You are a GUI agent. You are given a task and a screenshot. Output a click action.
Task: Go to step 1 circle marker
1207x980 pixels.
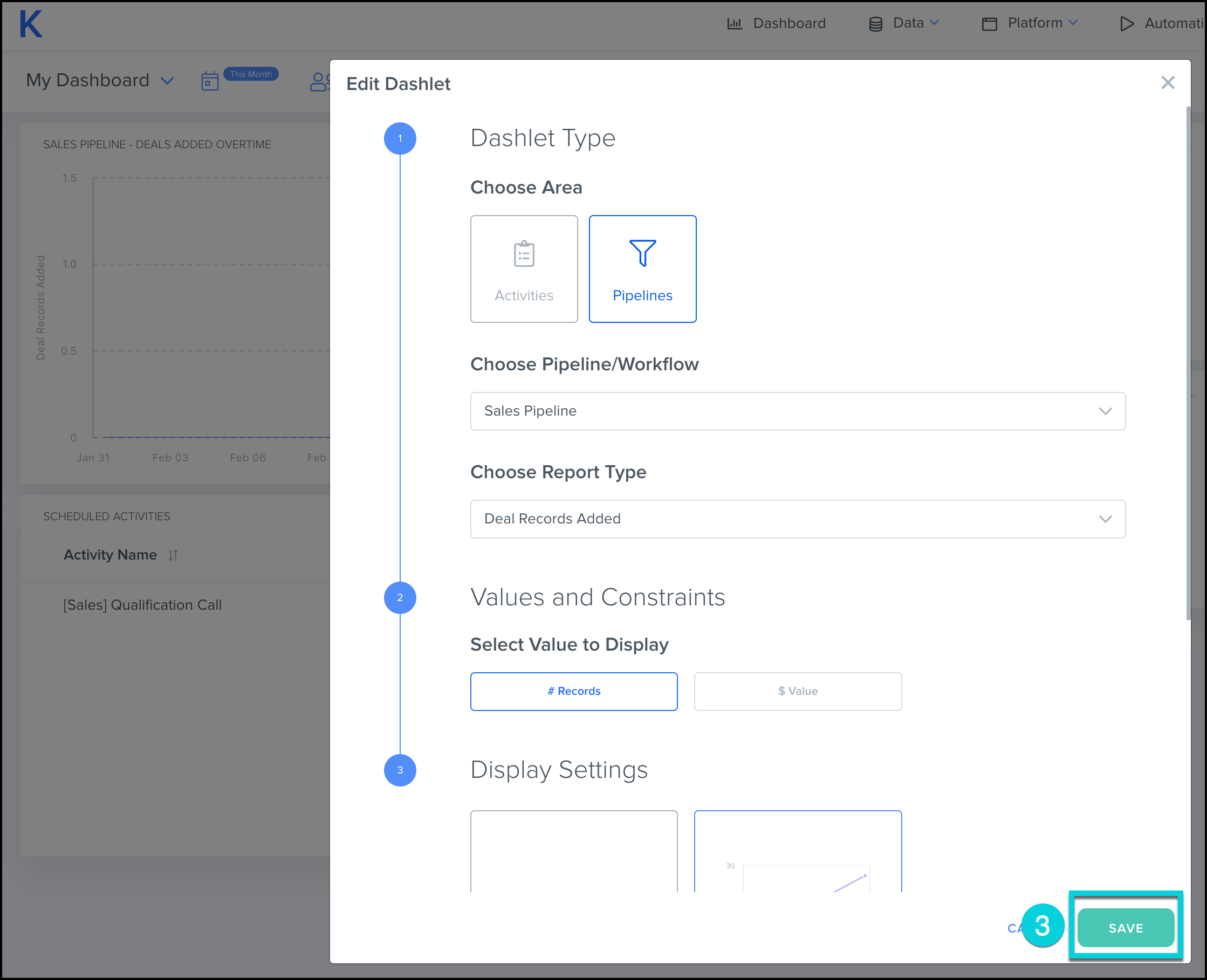(400, 139)
